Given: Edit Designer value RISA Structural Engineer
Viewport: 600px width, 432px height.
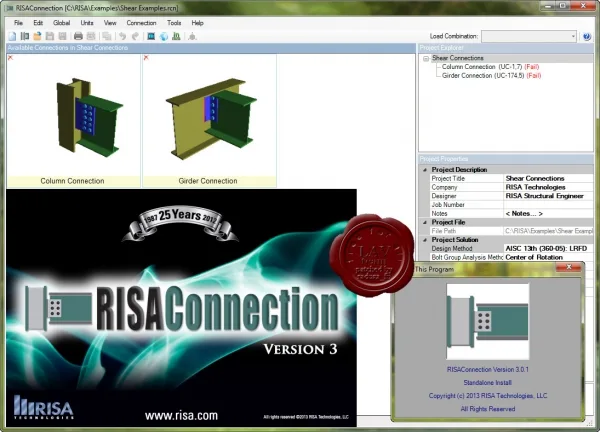Looking at the screenshot, I should [x=548, y=196].
